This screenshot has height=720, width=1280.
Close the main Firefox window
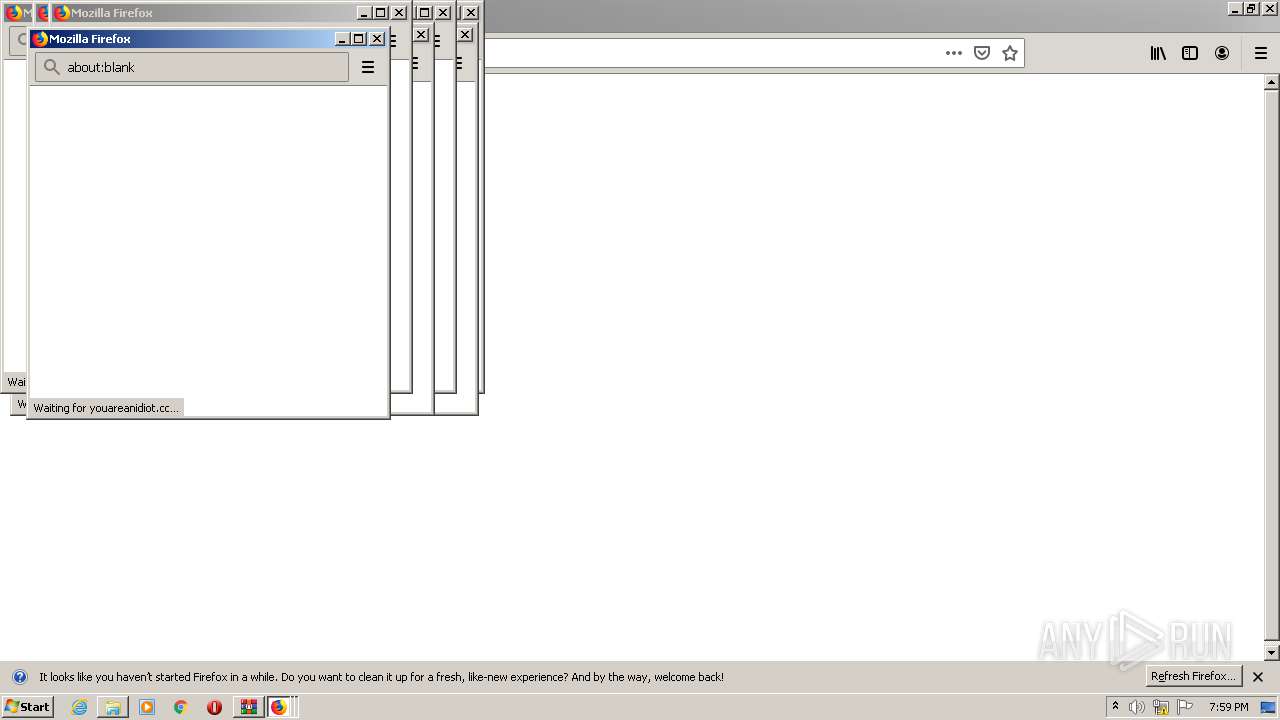1268,9
